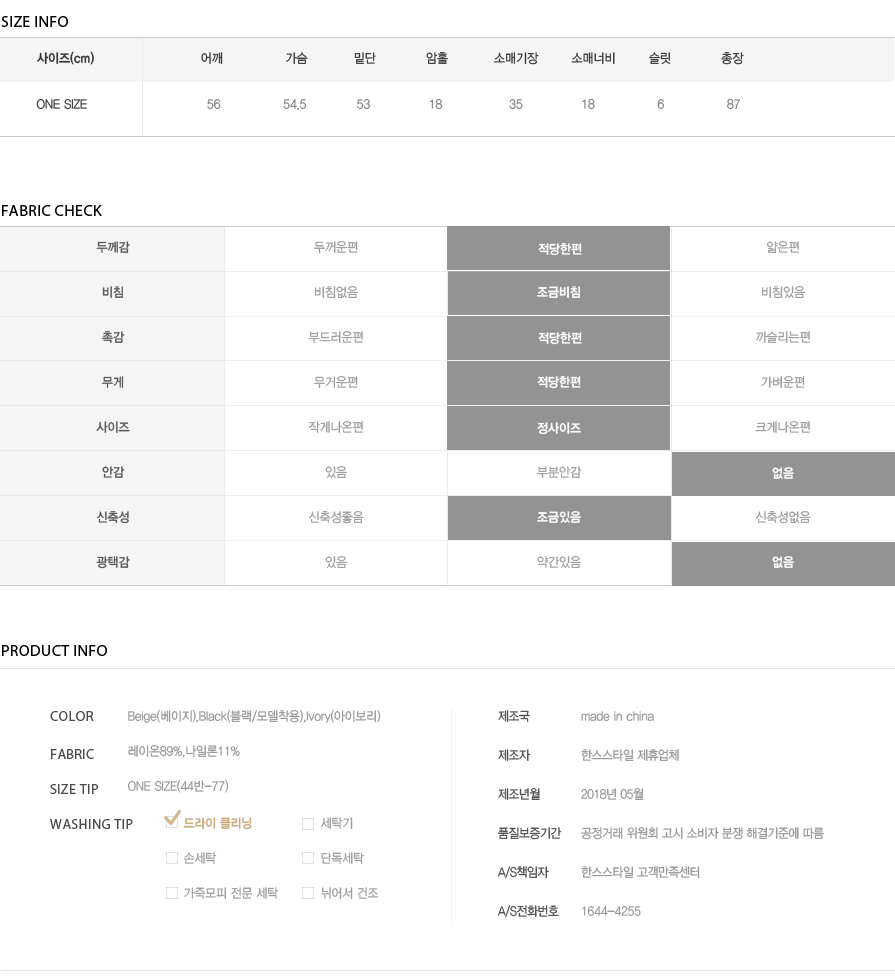Click the 사이즈(cm) table header
The width and height of the screenshot is (895, 977).
65,59
